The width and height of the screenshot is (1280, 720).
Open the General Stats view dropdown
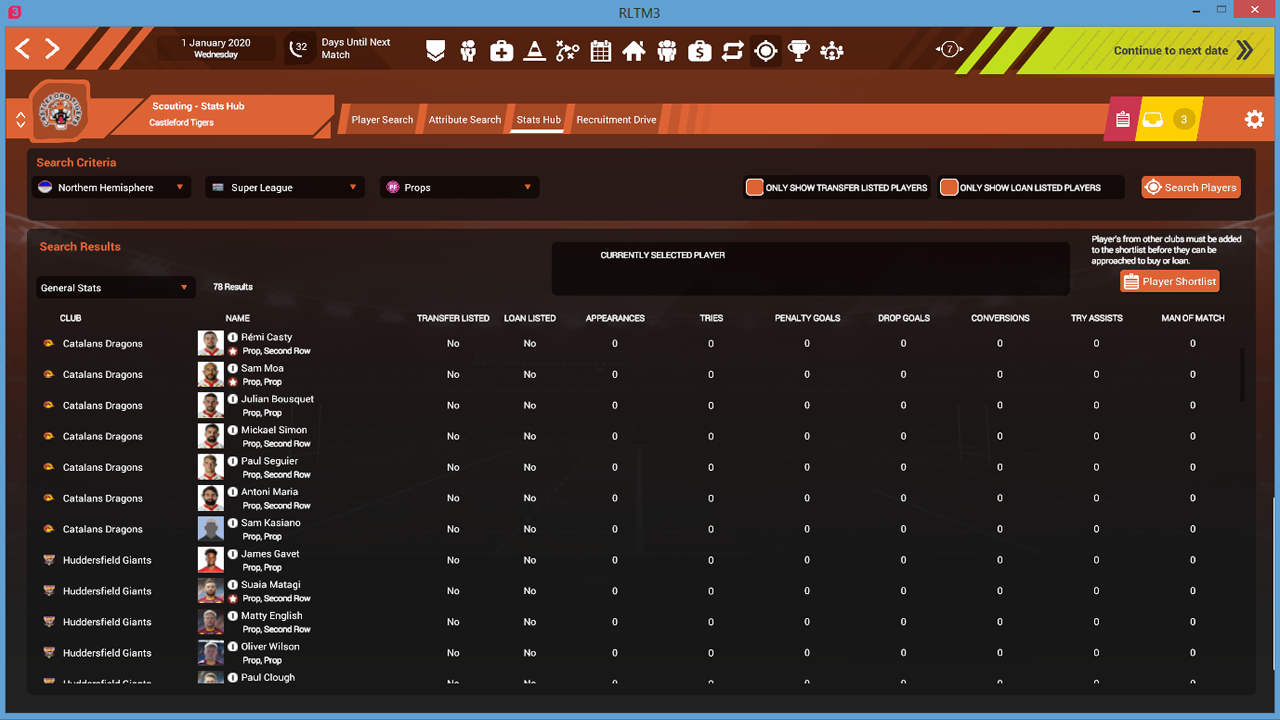(114, 287)
